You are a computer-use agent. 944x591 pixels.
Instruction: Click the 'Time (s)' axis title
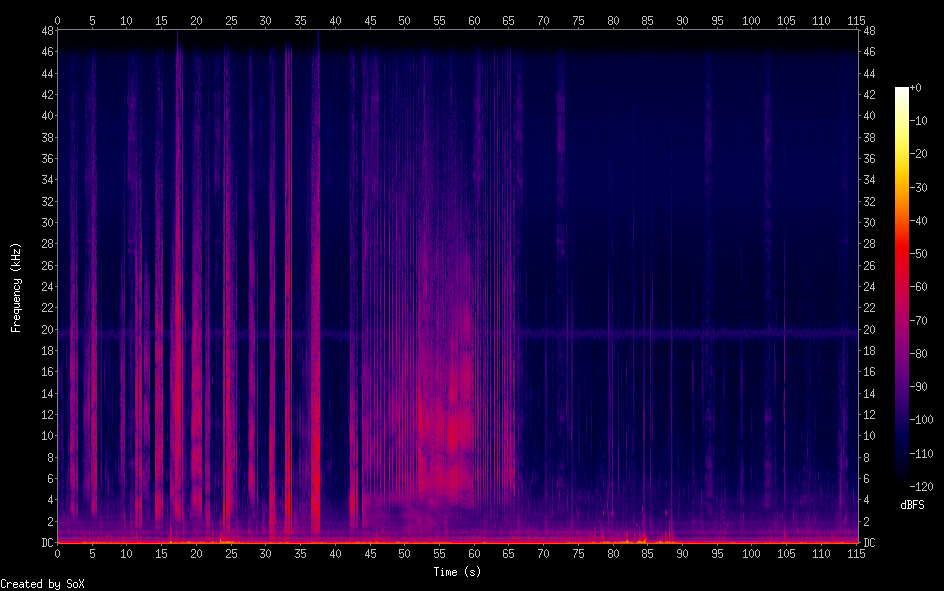(x=456, y=571)
